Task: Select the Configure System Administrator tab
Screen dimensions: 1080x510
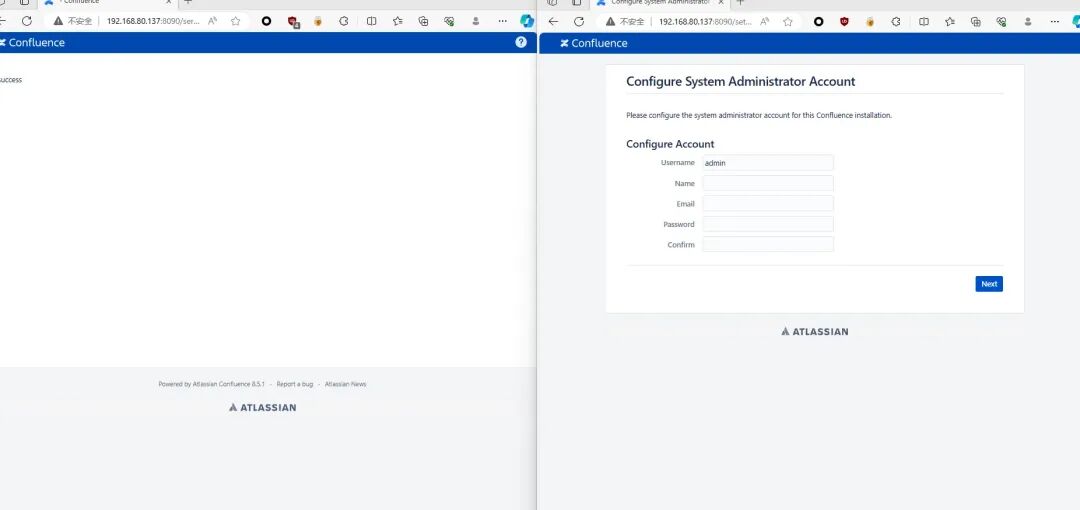Action: [x=658, y=3]
